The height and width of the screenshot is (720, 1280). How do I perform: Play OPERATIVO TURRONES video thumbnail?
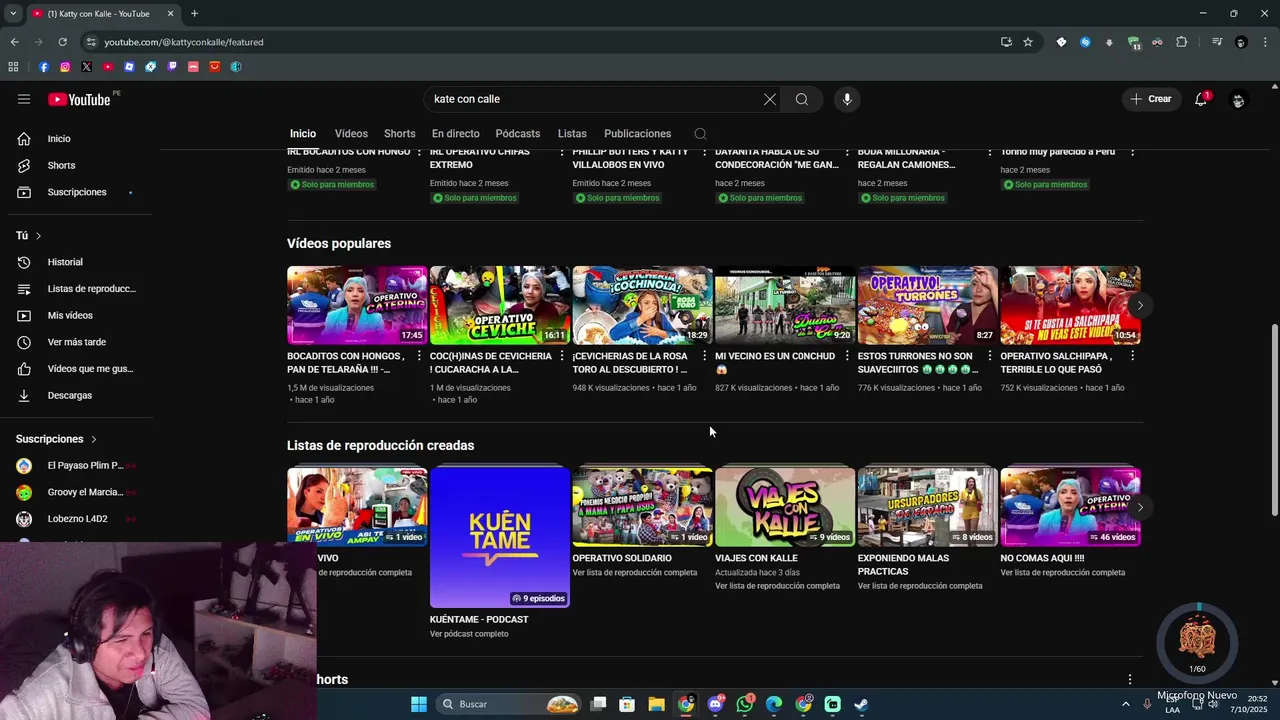928,305
